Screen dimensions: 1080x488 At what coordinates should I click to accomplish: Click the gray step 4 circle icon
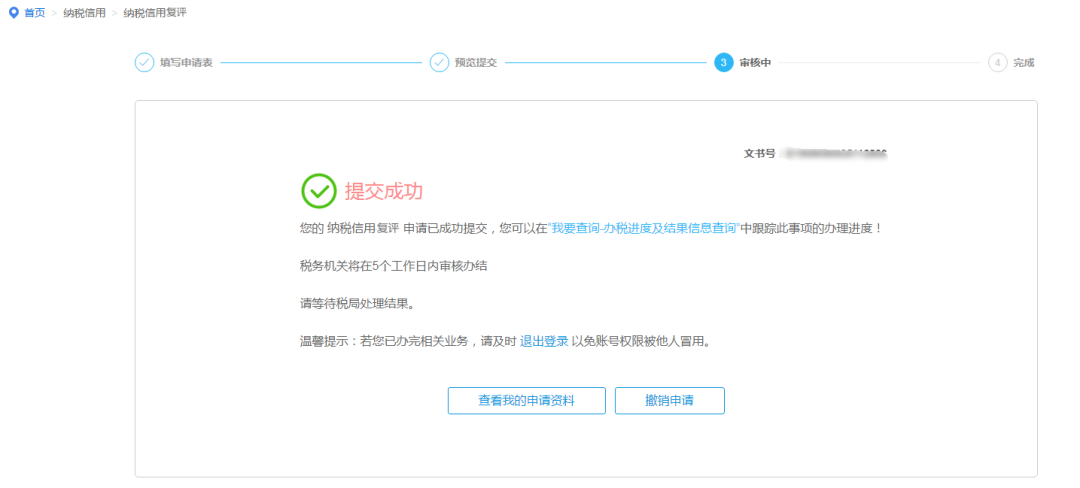(997, 63)
